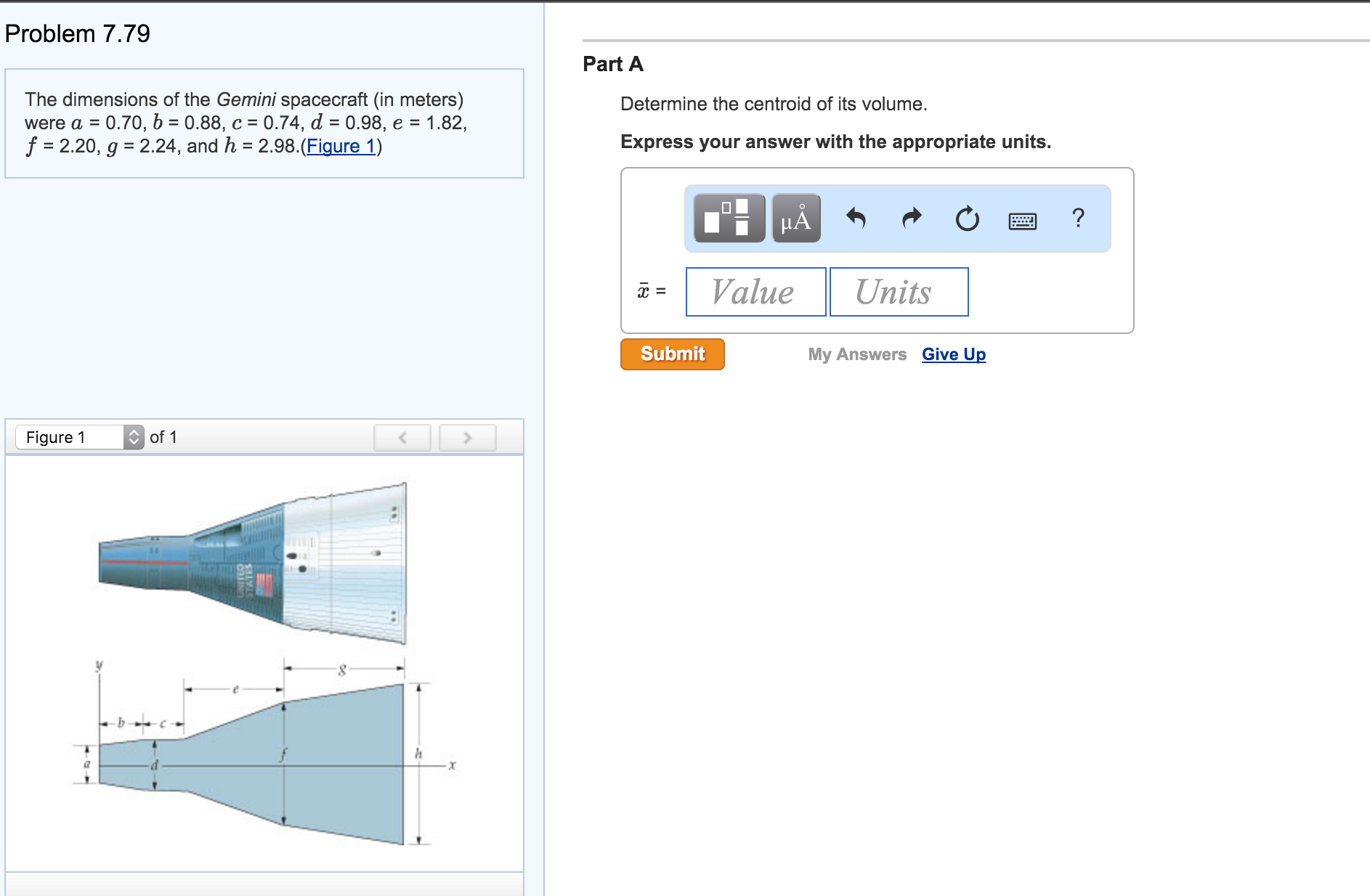Click the Value input field
The image size is (1370, 896).
(755, 292)
